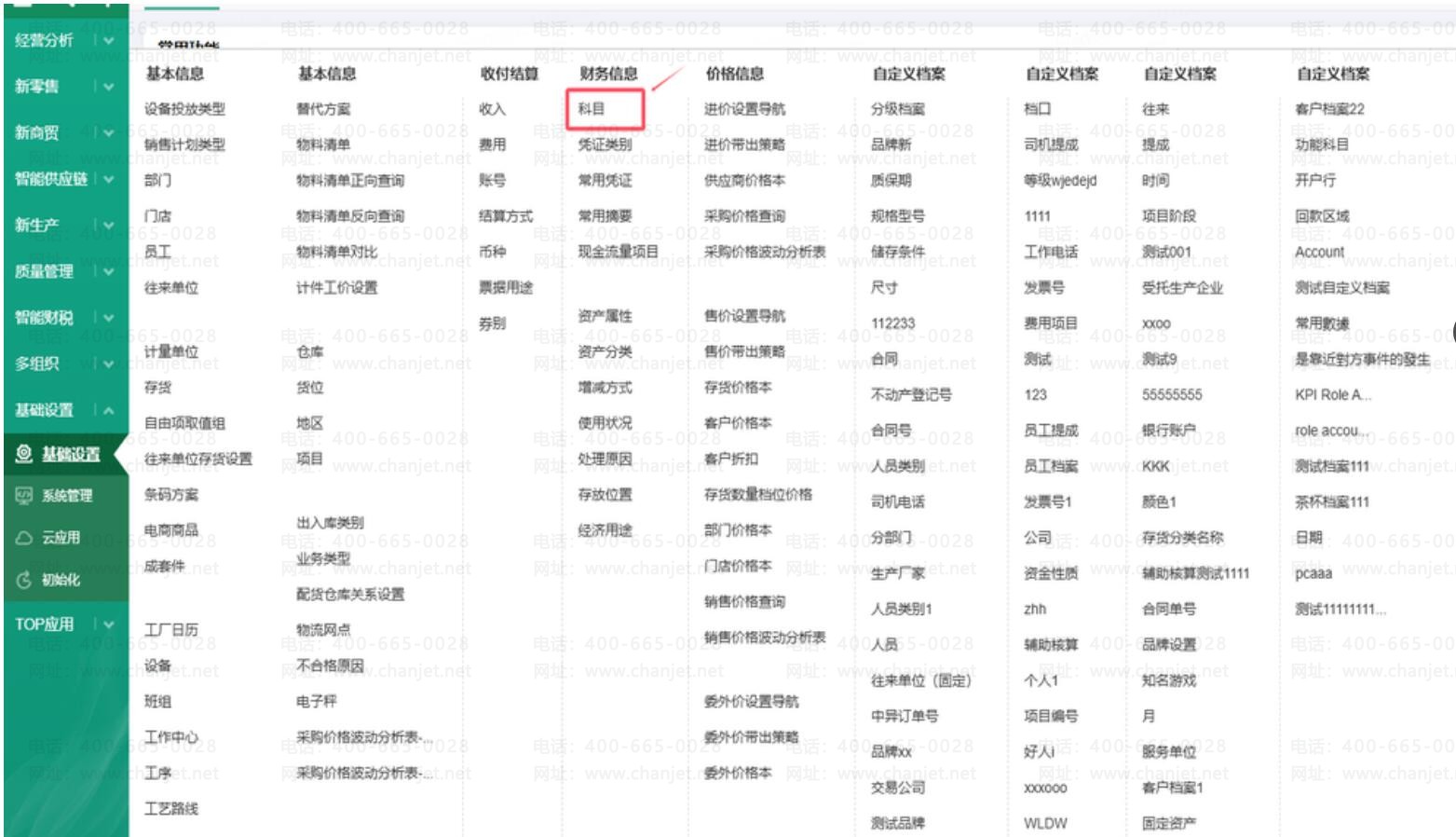The width and height of the screenshot is (1456, 837).
Task: Open 设备投放类型 link
Action: click(x=184, y=109)
